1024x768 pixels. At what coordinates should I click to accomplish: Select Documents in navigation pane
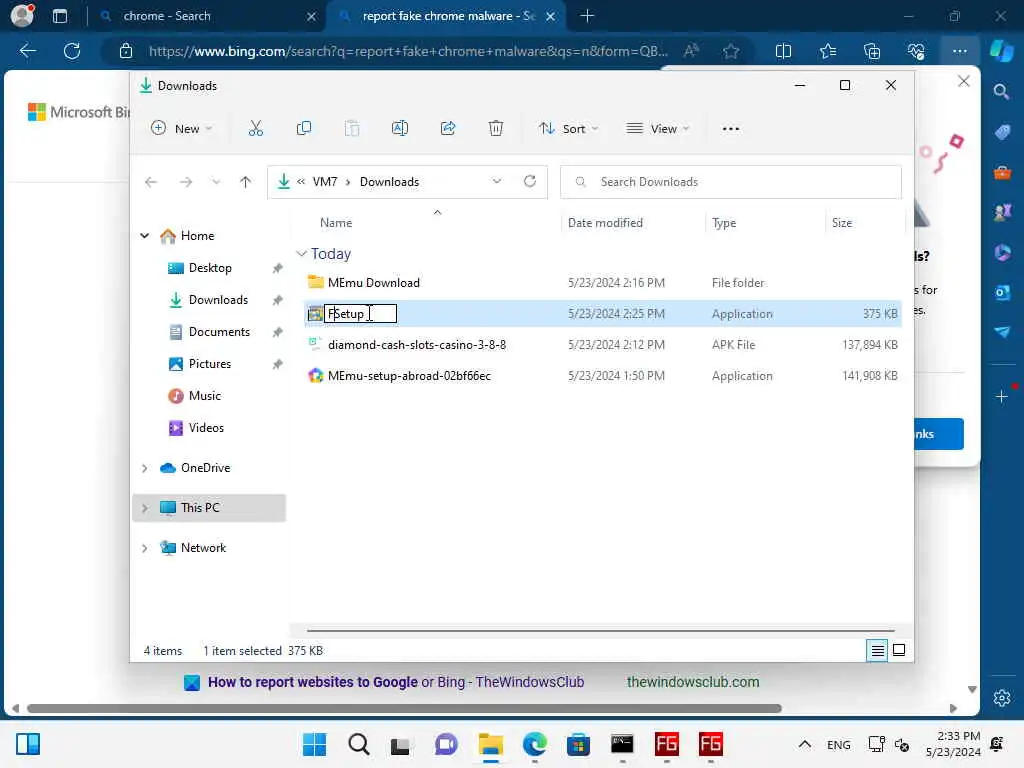pos(219,332)
